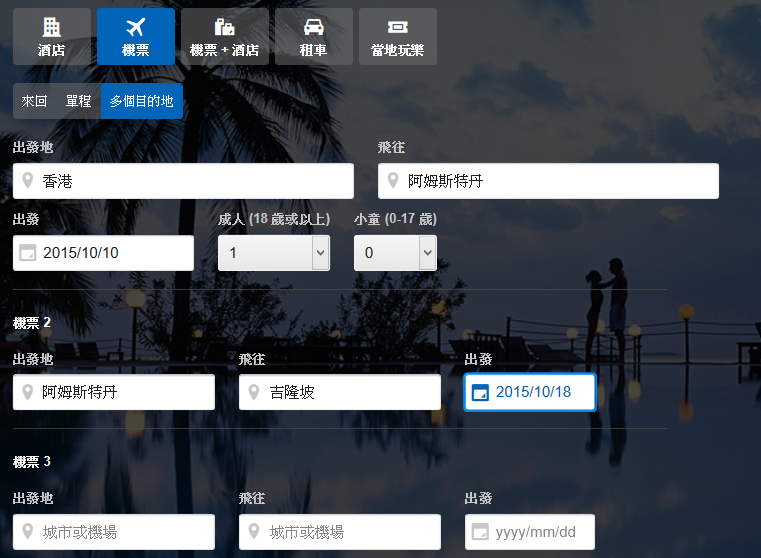Click the flight 2 origin field 阿姆斯特丹

click(114, 392)
